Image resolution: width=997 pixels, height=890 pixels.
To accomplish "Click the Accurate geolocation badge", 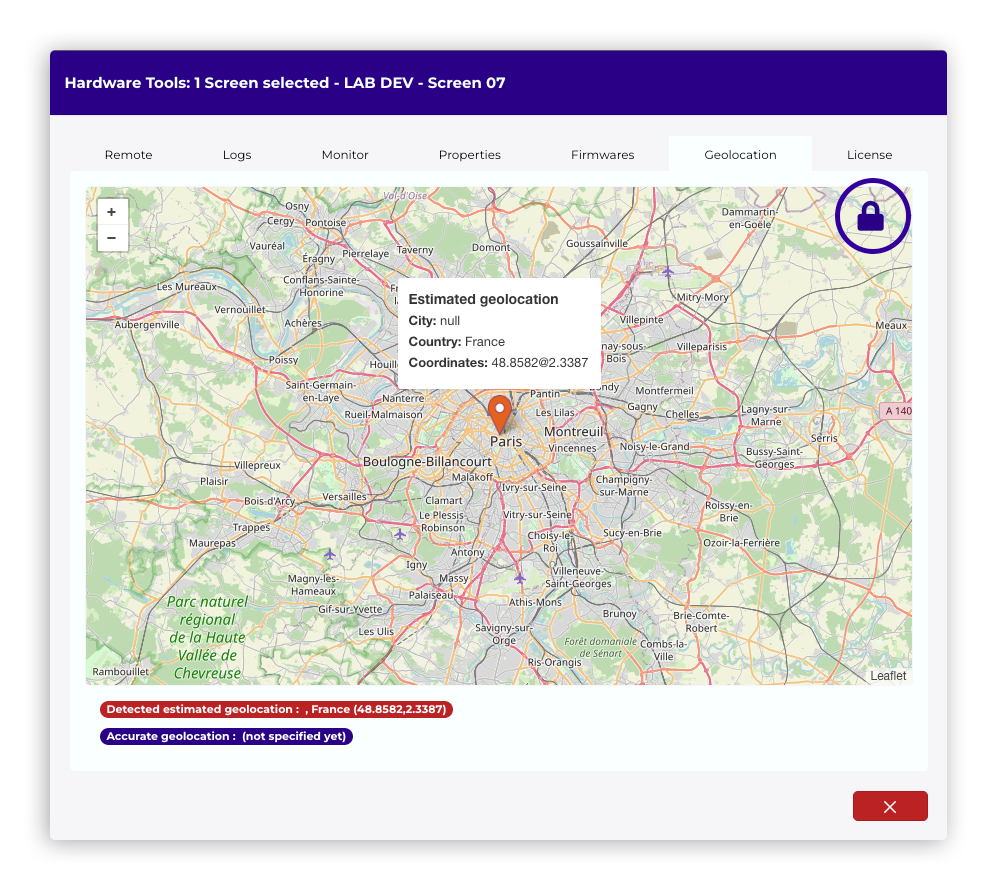I will click(226, 737).
